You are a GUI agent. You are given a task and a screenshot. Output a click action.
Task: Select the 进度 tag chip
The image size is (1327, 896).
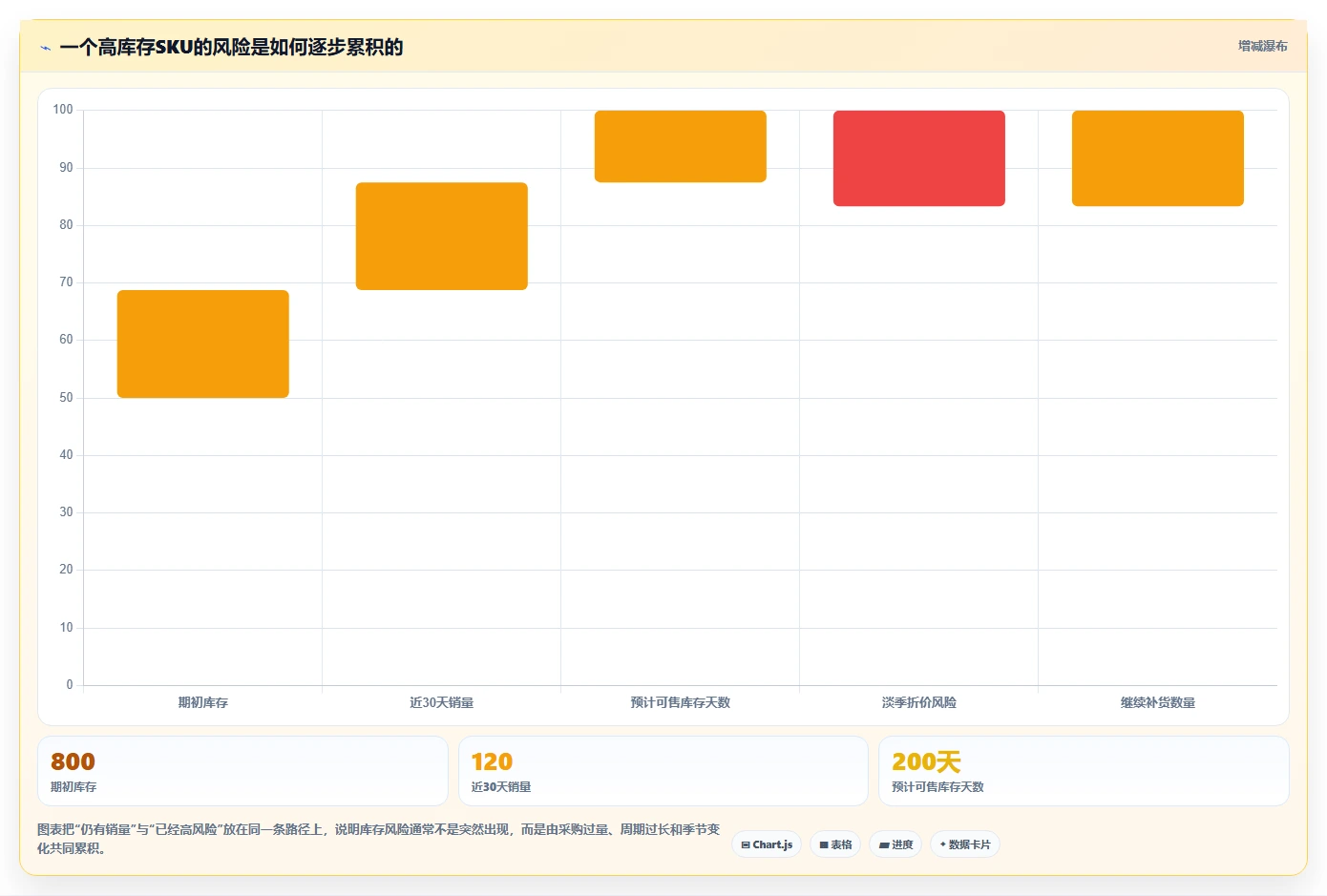click(x=895, y=844)
